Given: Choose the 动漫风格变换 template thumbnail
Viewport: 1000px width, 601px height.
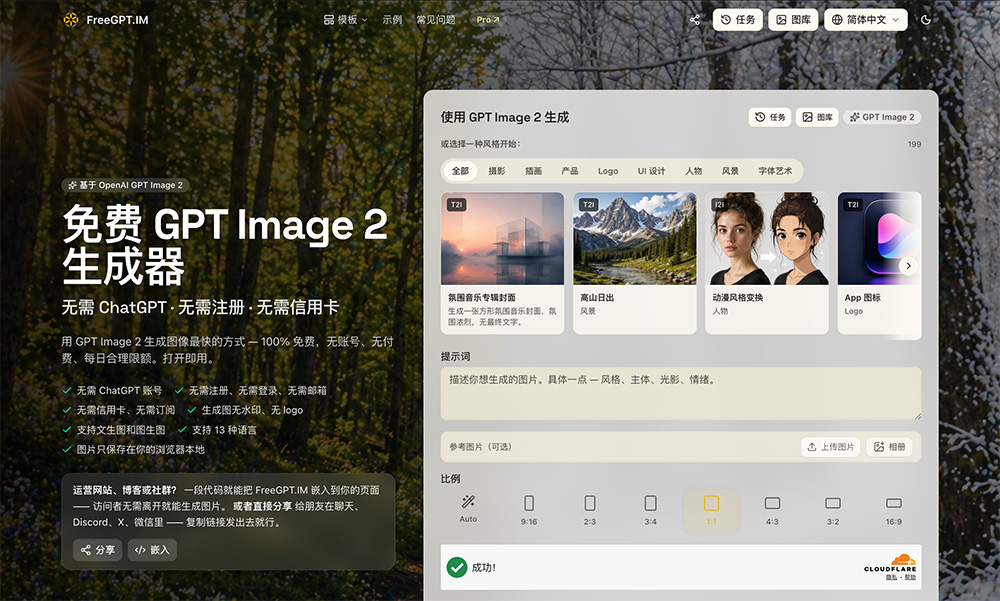Looking at the screenshot, I should pos(767,239).
